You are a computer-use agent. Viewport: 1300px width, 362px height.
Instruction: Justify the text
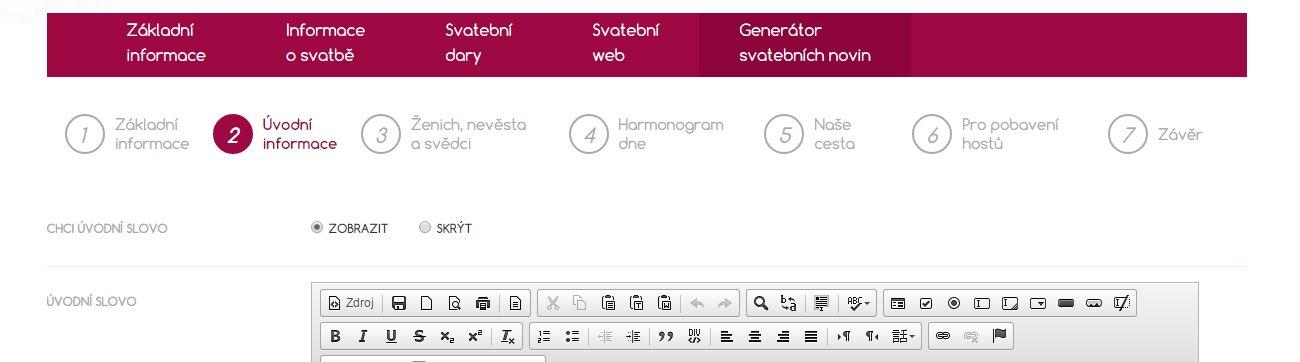click(811, 336)
